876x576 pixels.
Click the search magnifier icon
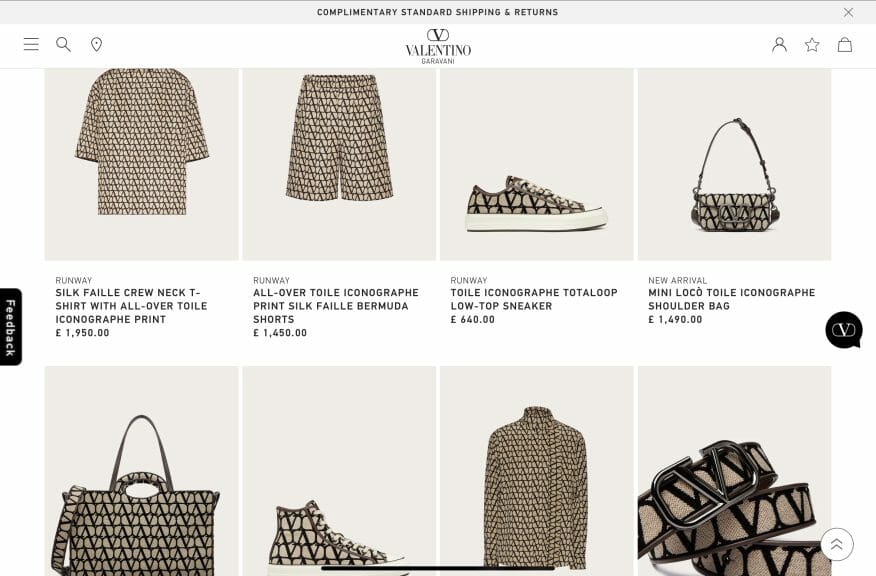tap(63, 45)
